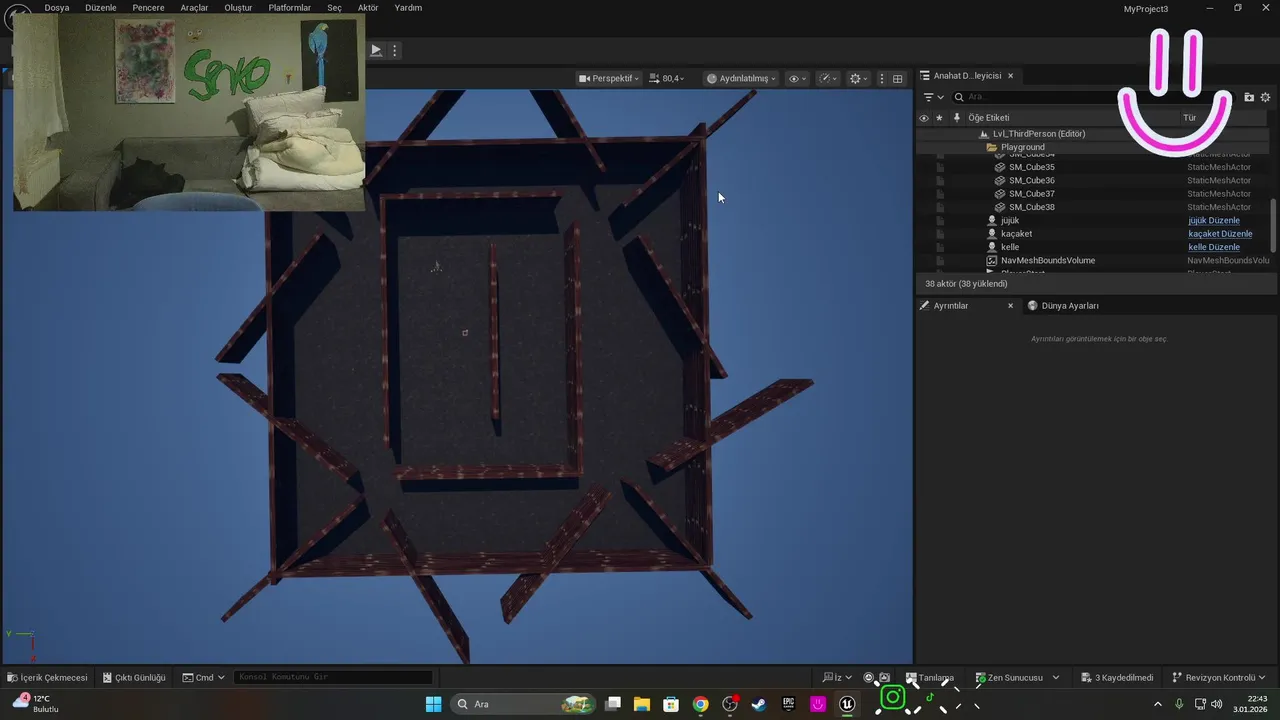Sort by Öğe Etiketi column

tap(989, 118)
